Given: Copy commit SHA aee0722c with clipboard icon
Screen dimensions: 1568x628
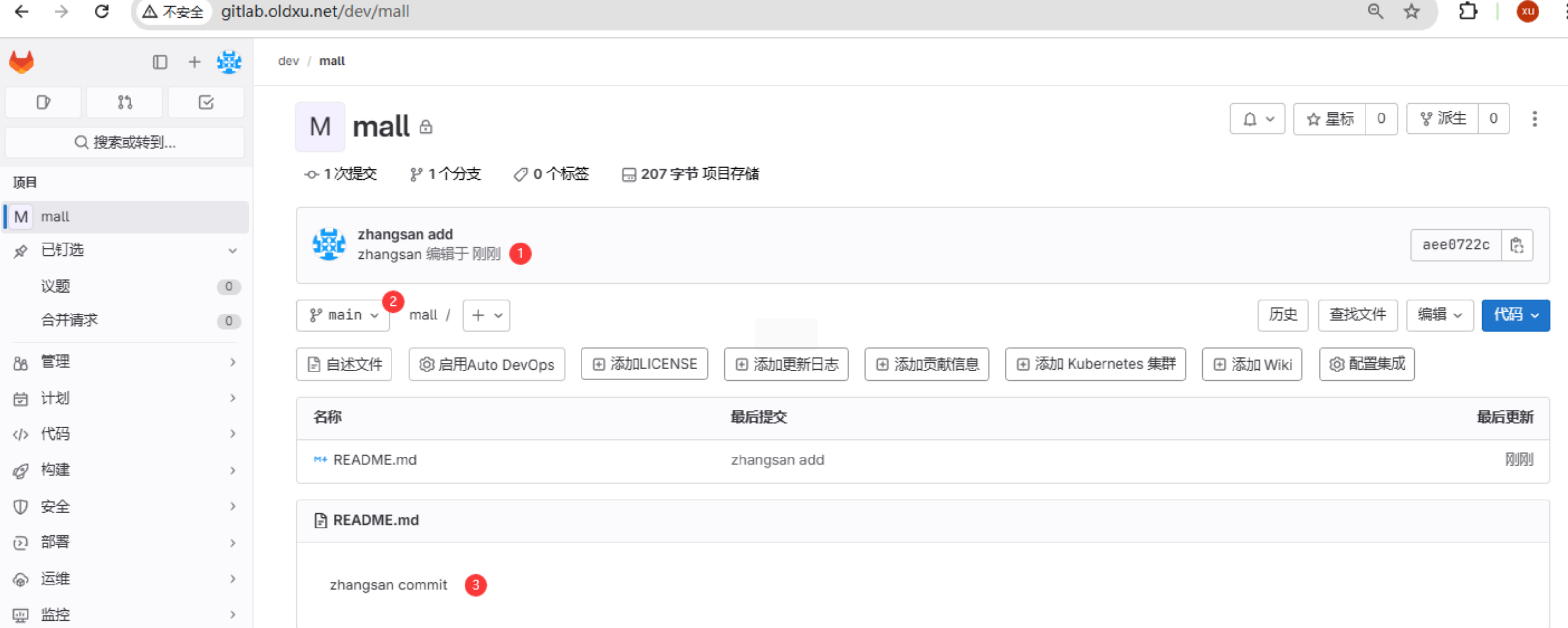Looking at the screenshot, I should tap(1516, 244).
